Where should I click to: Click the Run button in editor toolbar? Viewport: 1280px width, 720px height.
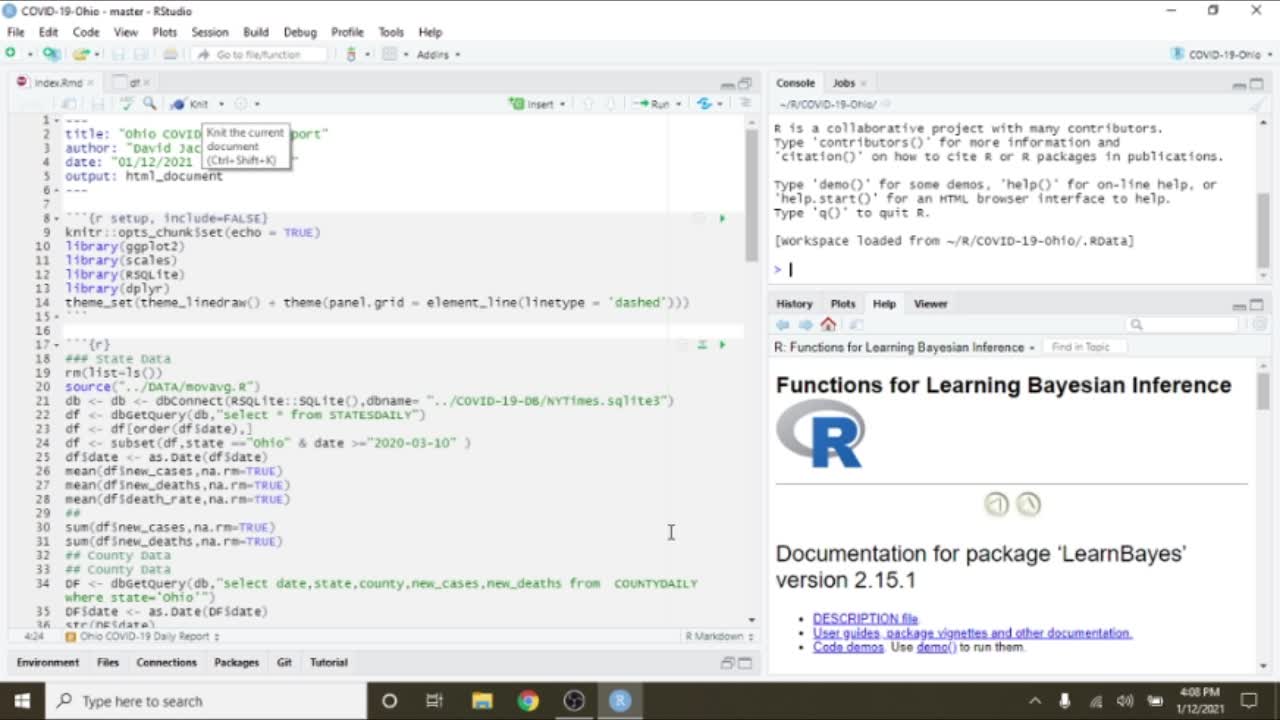(x=652, y=104)
